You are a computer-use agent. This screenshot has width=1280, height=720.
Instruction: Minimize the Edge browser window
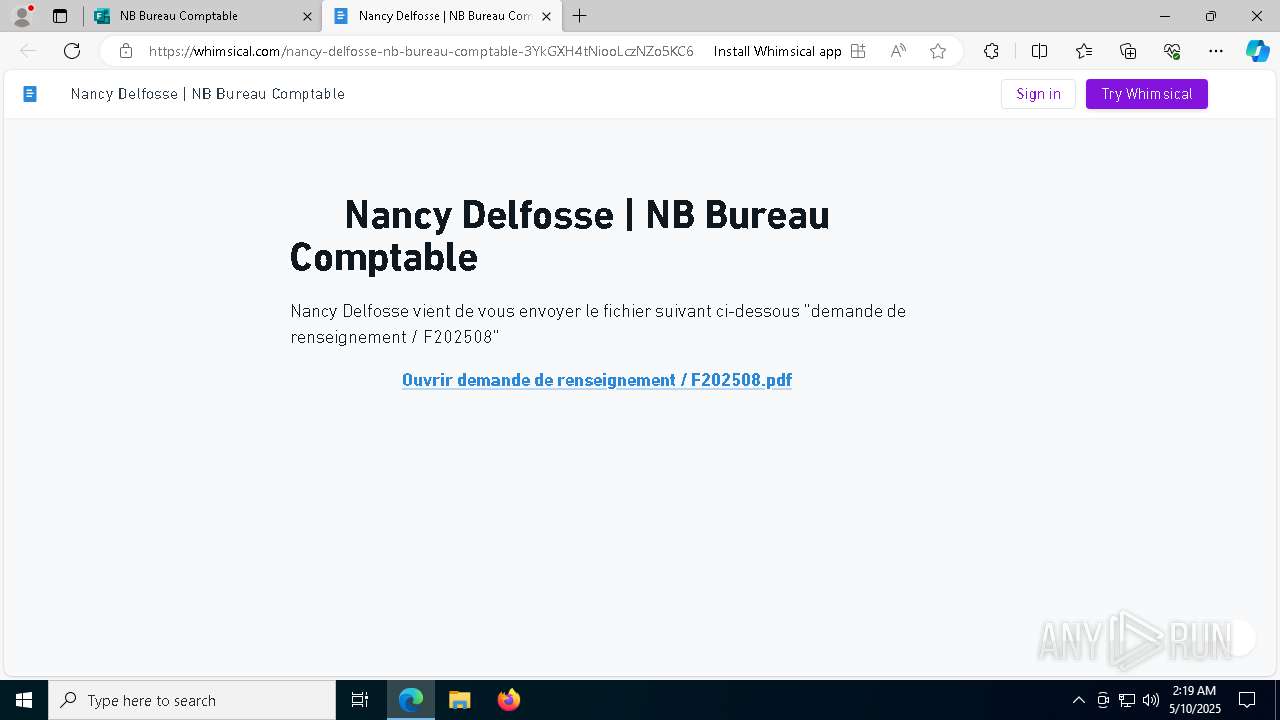(1165, 16)
